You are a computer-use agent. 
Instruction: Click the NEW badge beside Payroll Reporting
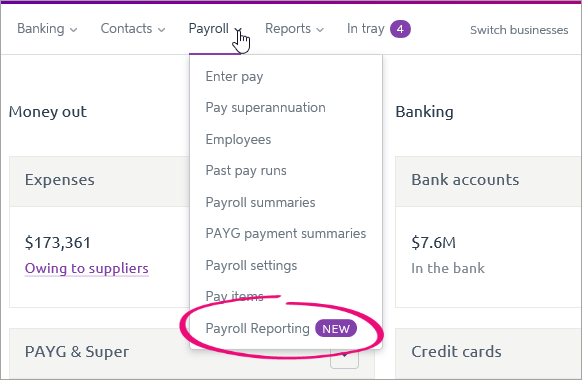point(336,329)
